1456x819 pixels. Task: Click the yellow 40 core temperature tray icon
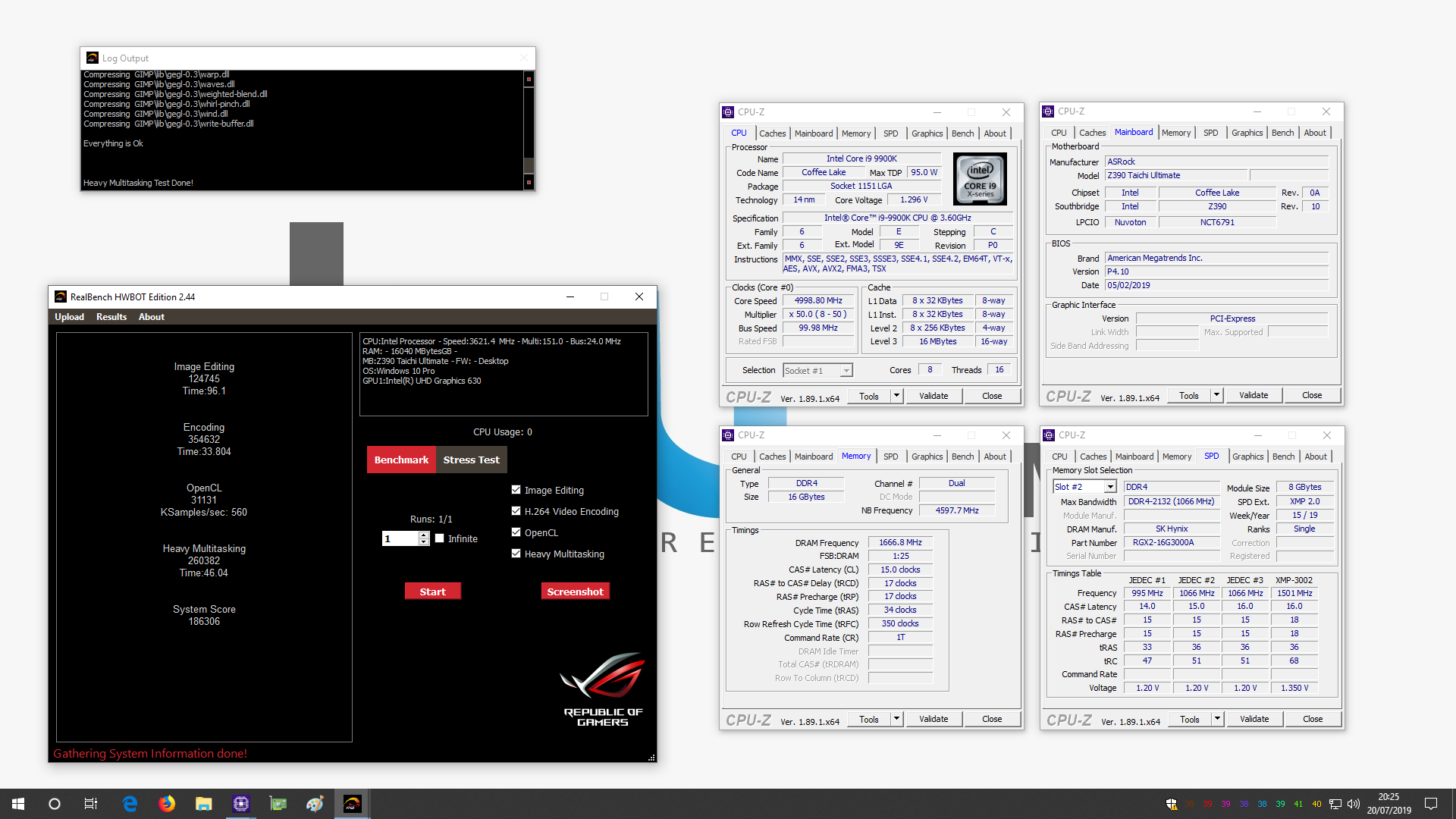click(x=1316, y=804)
